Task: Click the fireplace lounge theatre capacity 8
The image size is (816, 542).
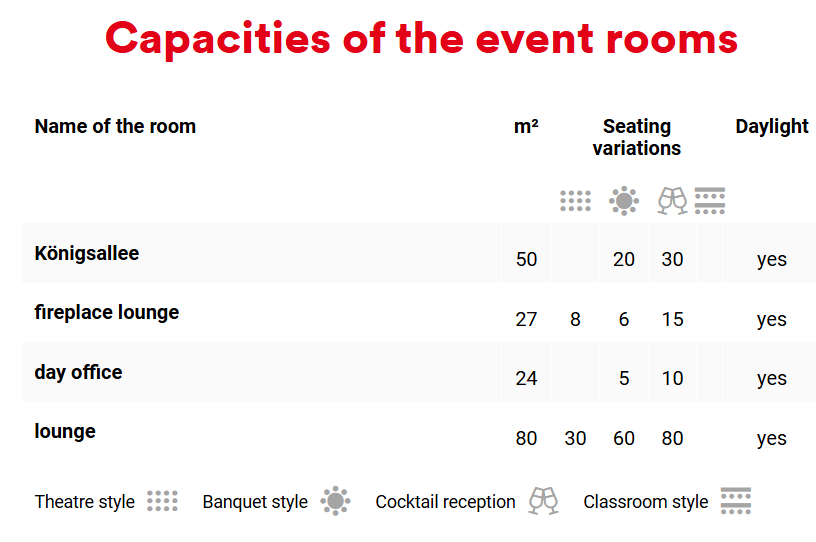Action: click(x=575, y=319)
